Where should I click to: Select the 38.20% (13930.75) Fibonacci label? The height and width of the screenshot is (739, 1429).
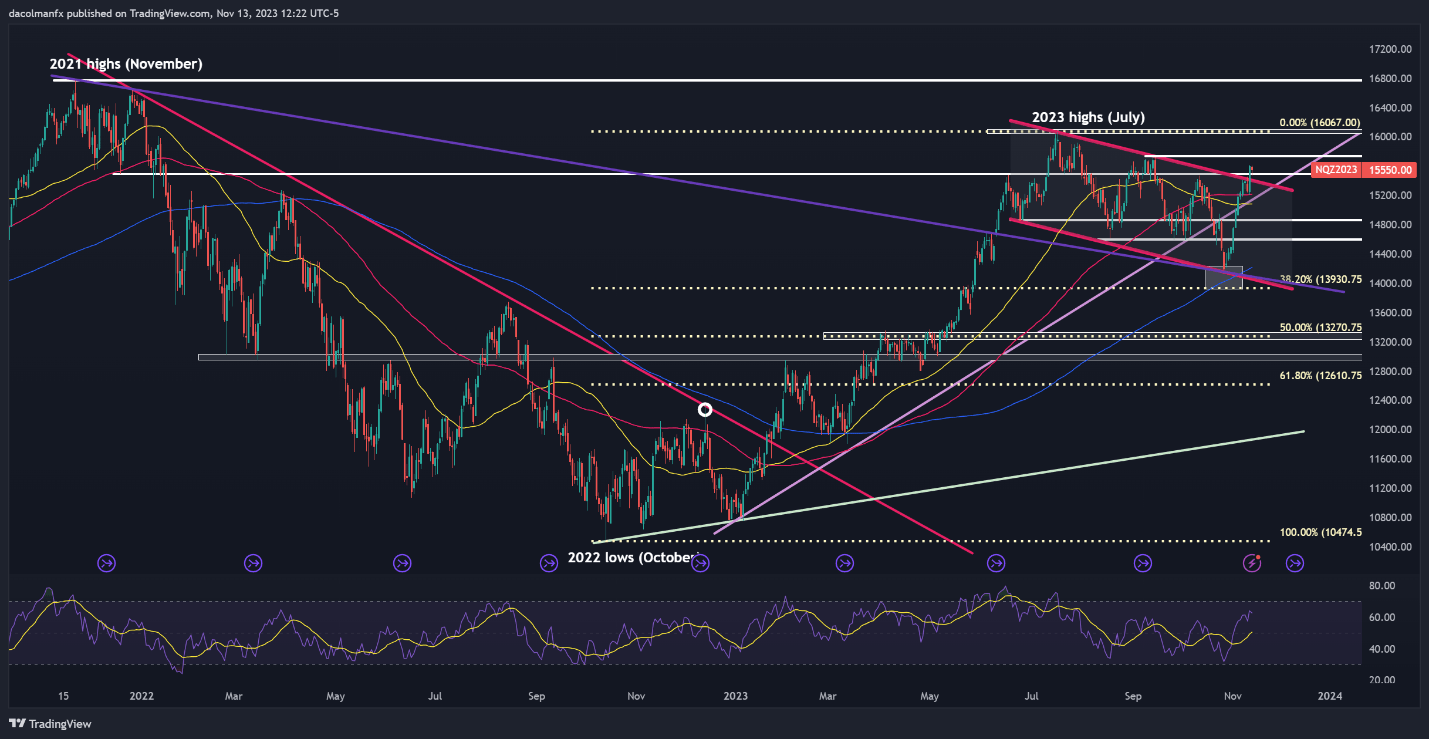1320,281
